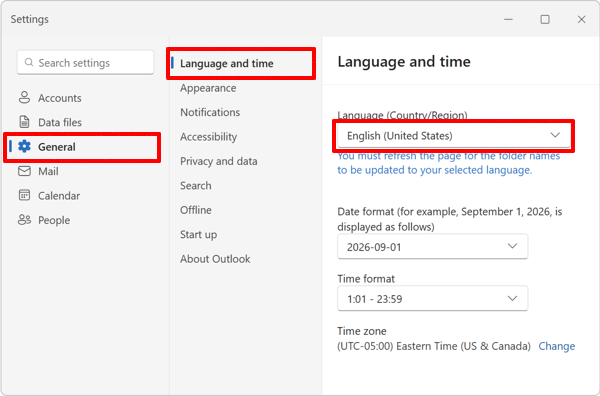Click the People icon in sidebar
This screenshot has height=396, width=600.
tap(24, 220)
